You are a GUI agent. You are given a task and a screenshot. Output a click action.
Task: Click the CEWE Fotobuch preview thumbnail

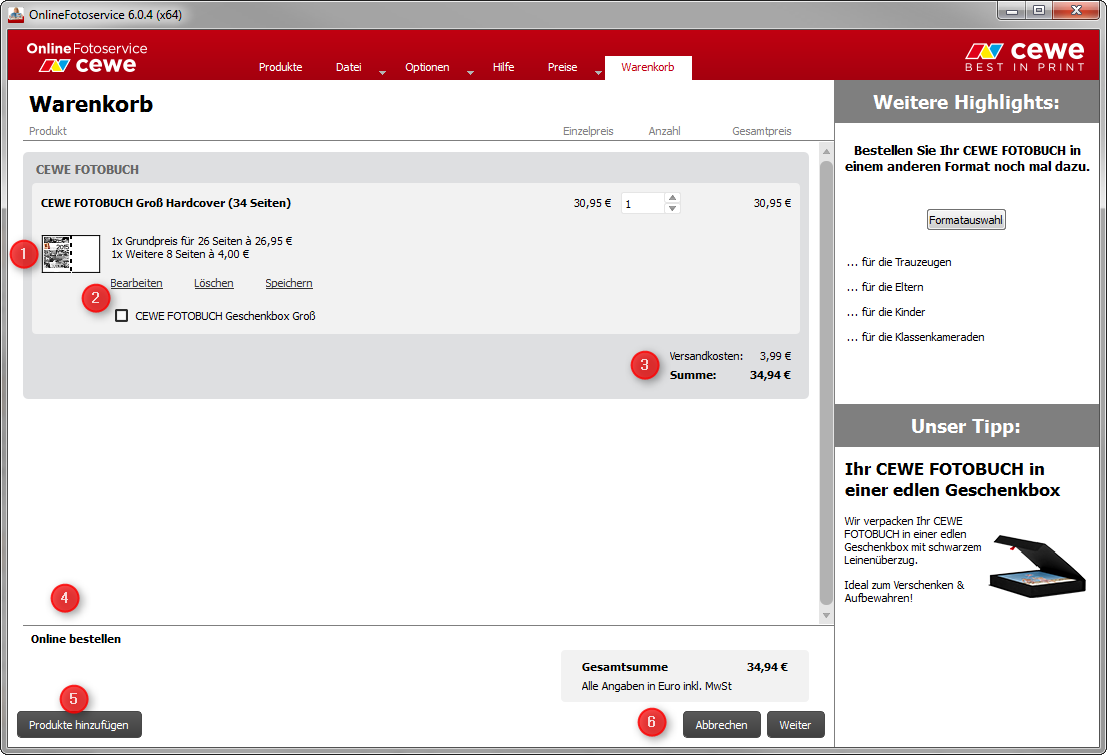point(70,254)
